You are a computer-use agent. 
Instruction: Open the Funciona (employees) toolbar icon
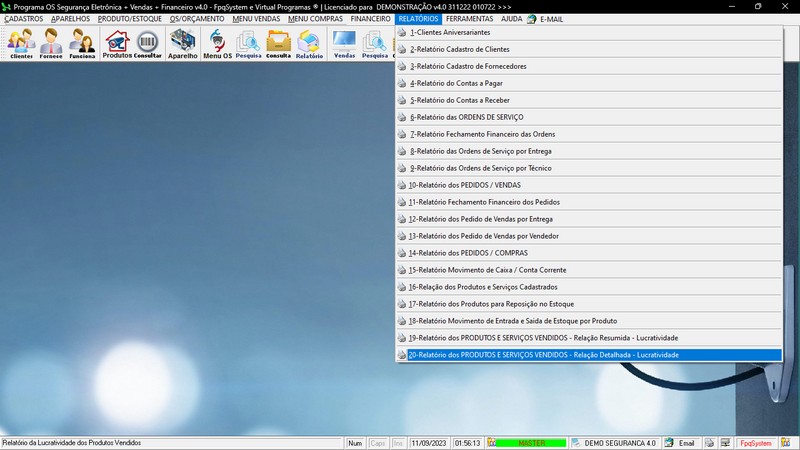point(82,43)
